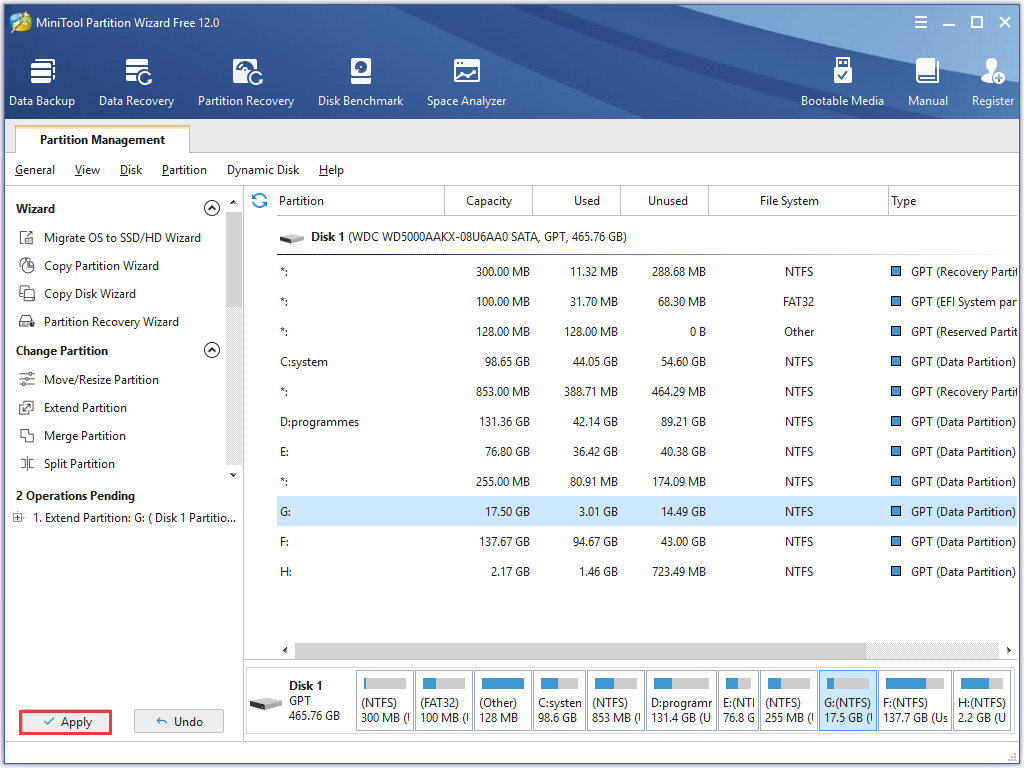Select the F:(NTFS) block in disk map
Viewport: 1024px width, 768px height.
914,701
